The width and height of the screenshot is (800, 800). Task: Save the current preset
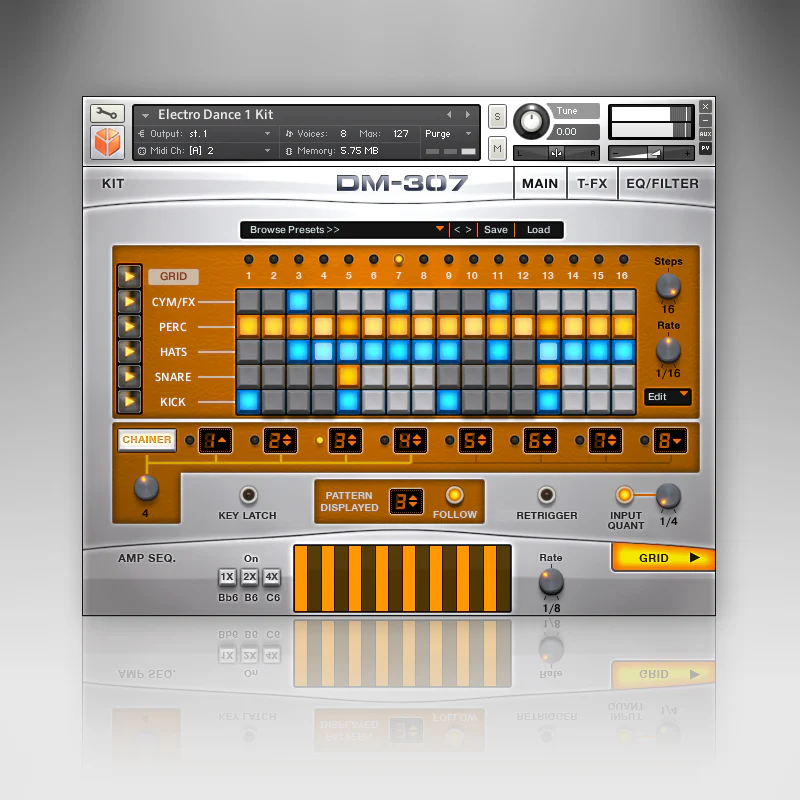495,230
